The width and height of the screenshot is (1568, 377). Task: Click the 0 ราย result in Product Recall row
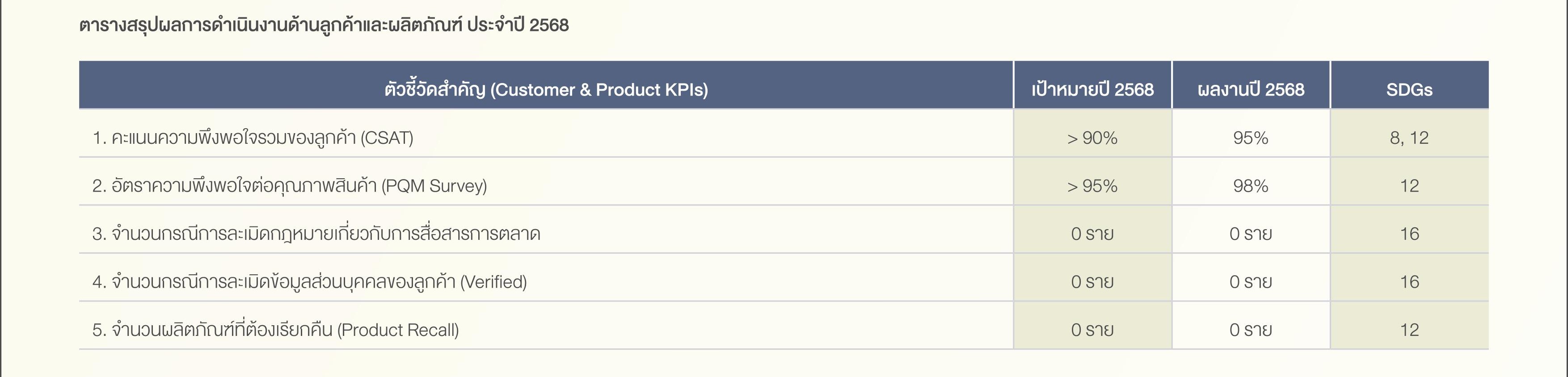coord(1251,330)
